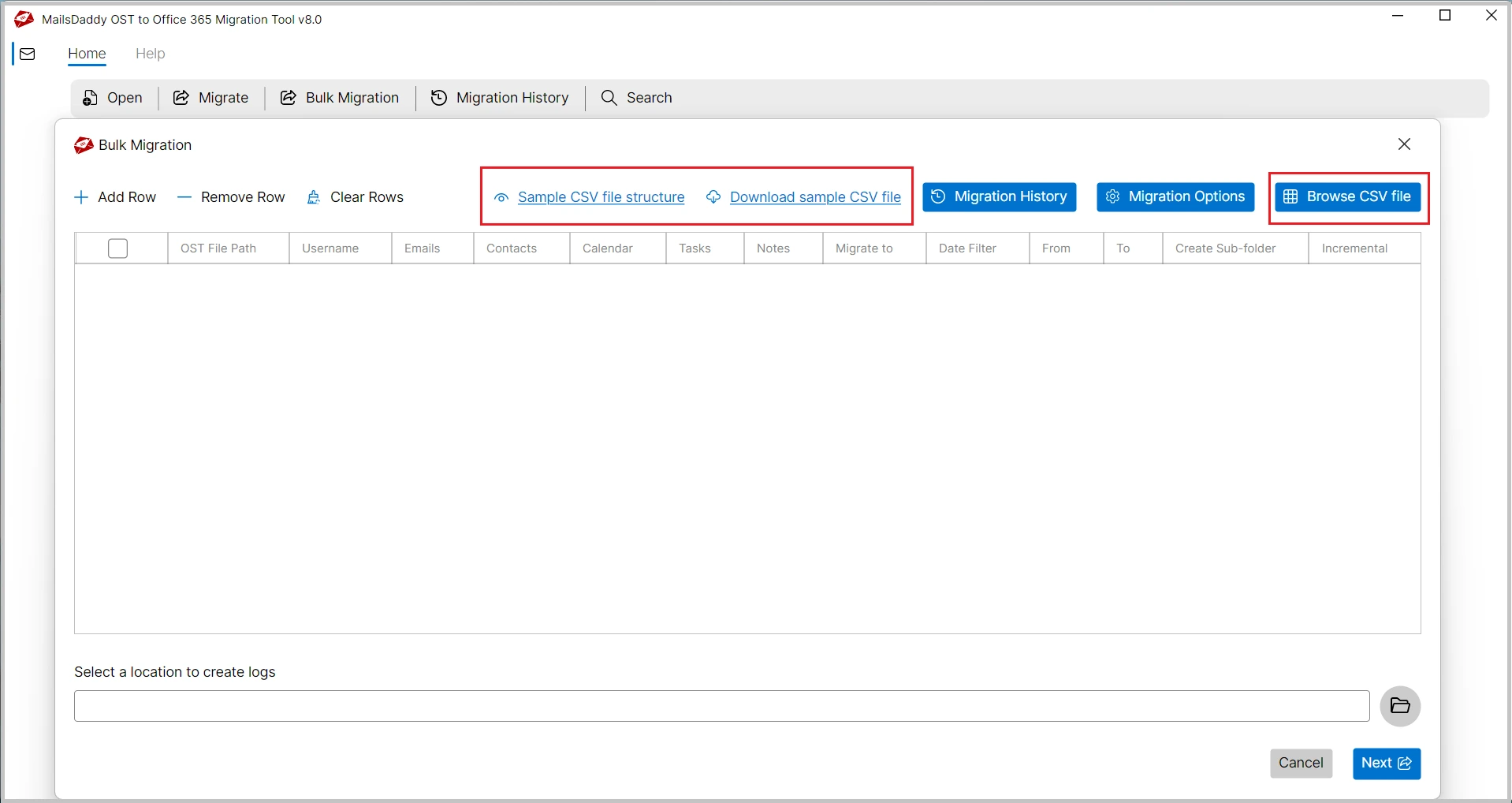The height and width of the screenshot is (803, 1512).
Task: Select Bulk Migration in the main toolbar
Action: tap(340, 98)
